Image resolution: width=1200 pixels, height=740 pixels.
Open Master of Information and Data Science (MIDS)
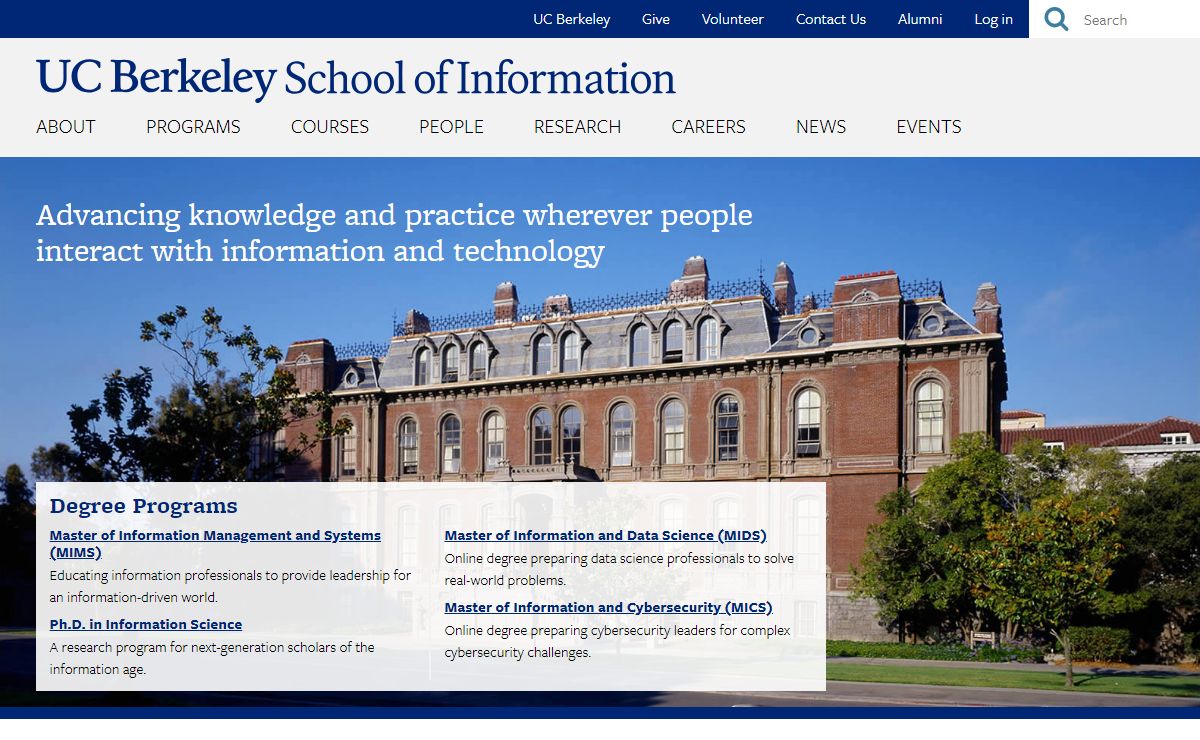coord(605,536)
